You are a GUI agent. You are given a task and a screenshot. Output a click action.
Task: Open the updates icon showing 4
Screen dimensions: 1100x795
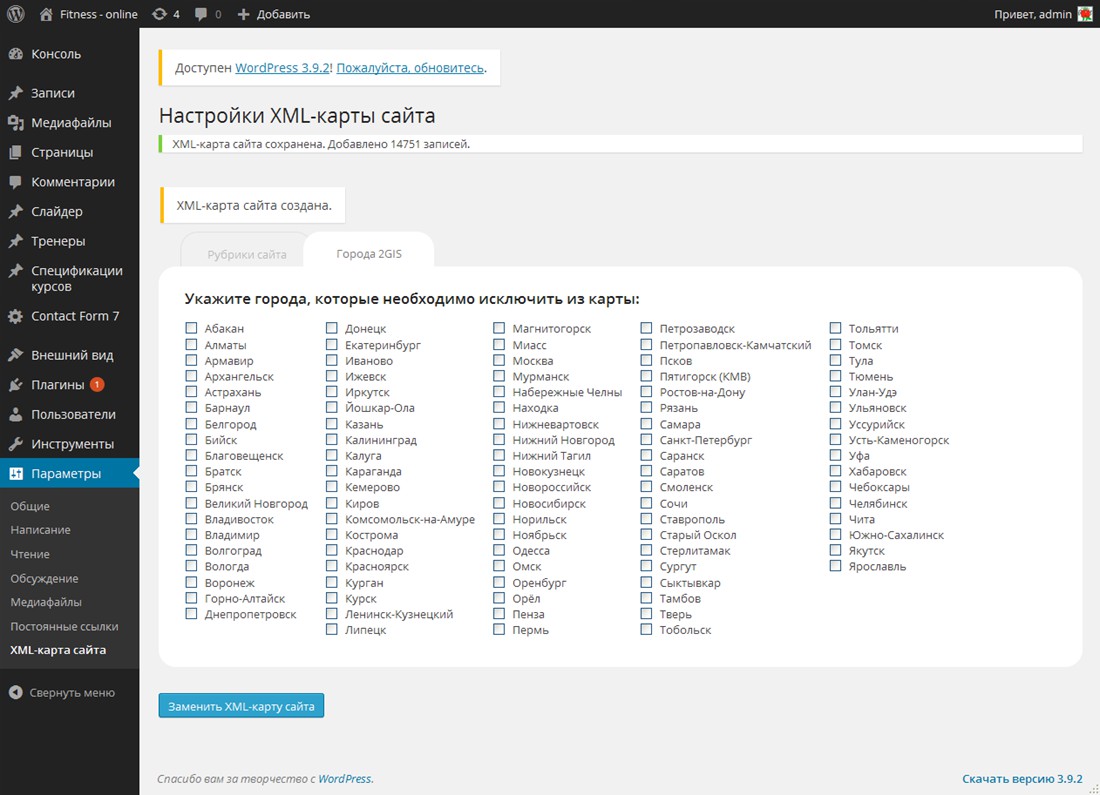(x=159, y=14)
